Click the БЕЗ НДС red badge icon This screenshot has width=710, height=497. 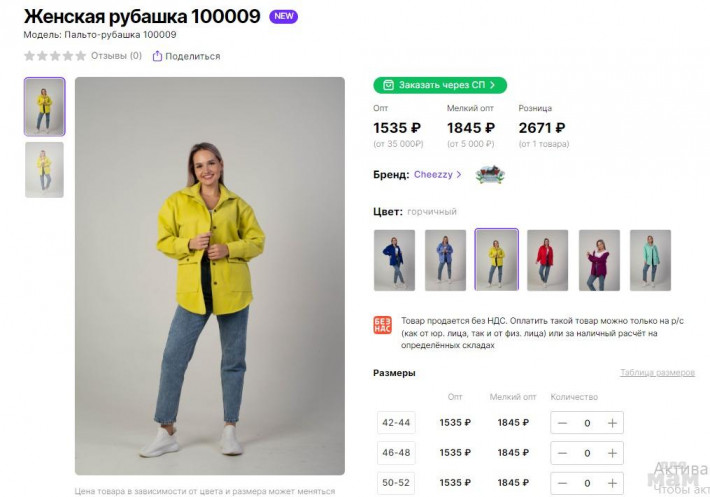[x=382, y=326]
